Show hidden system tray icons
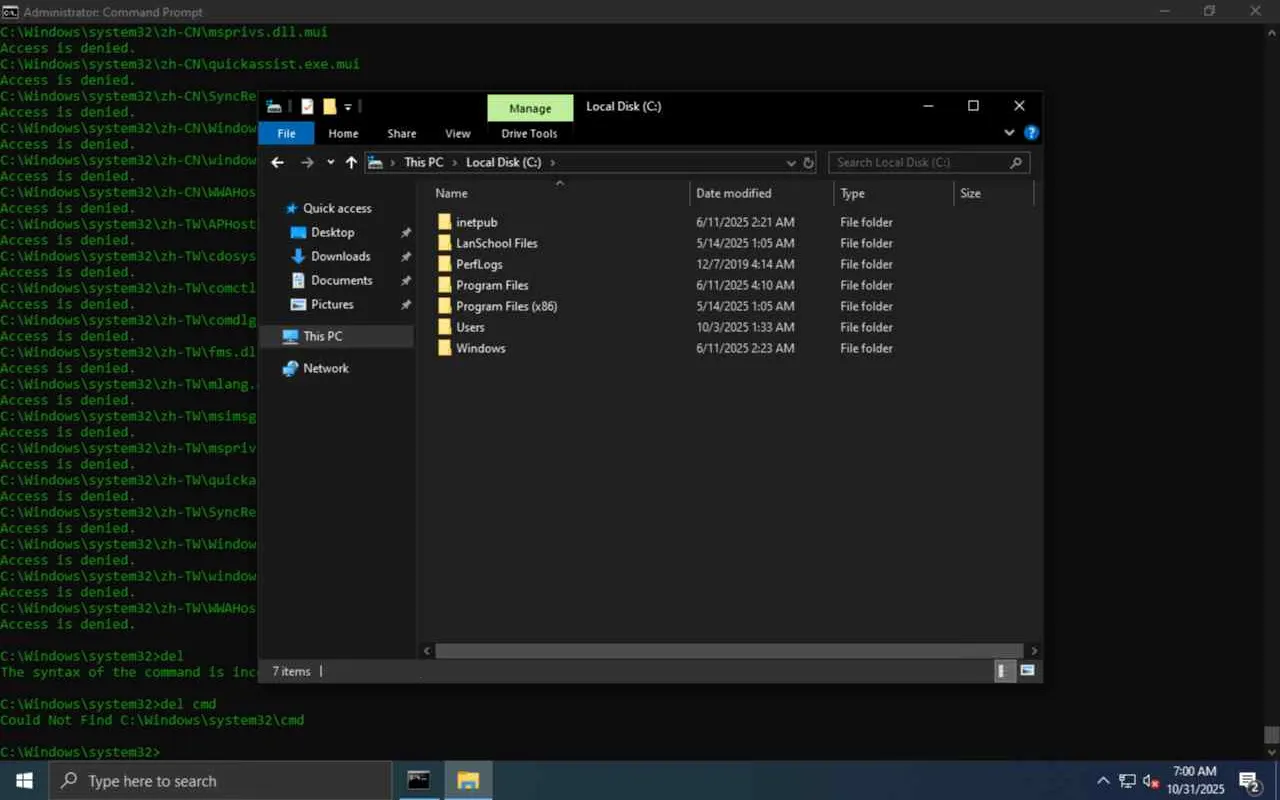This screenshot has width=1280, height=800. 1103,781
